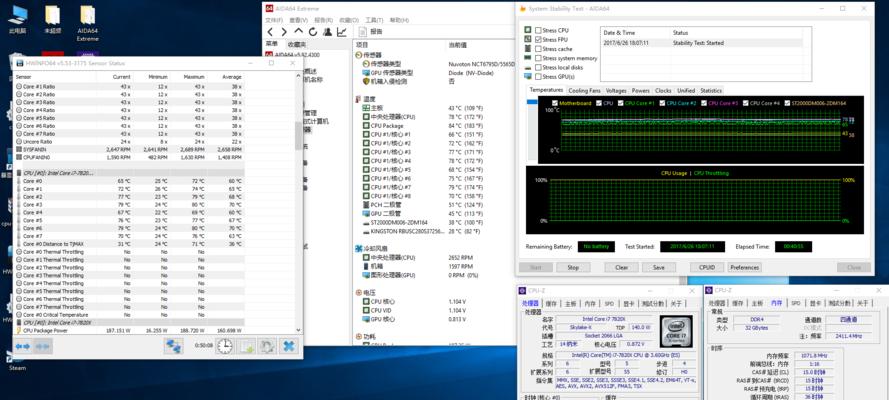This screenshot has height=400, width=889.
Task: Click the HWiNFO64 vertical scrollbar thumb
Action: tap(299, 135)
